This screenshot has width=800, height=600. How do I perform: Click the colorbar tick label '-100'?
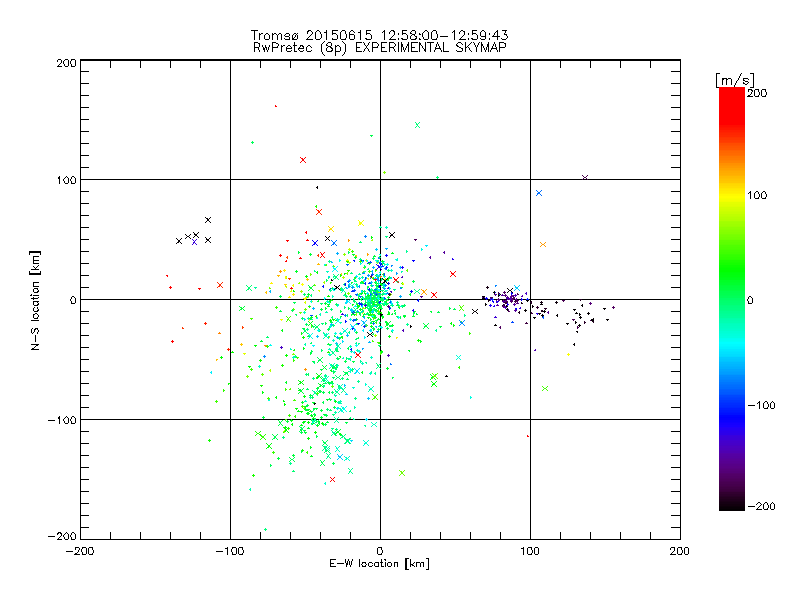761,406
